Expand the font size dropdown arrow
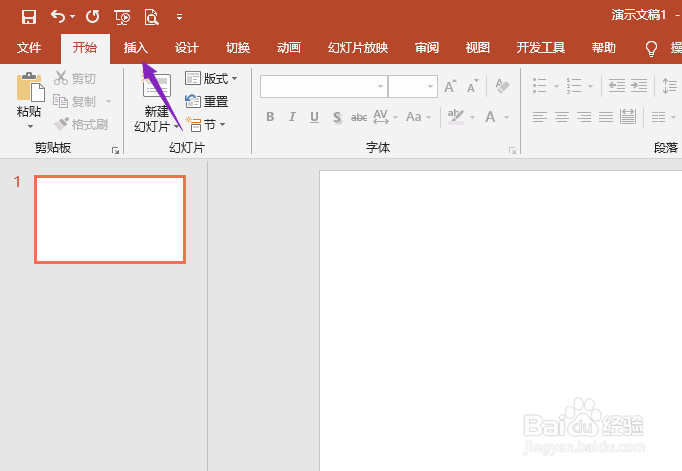Image resolution: width=682 pixels, height=471 pixels. point(430,86)
